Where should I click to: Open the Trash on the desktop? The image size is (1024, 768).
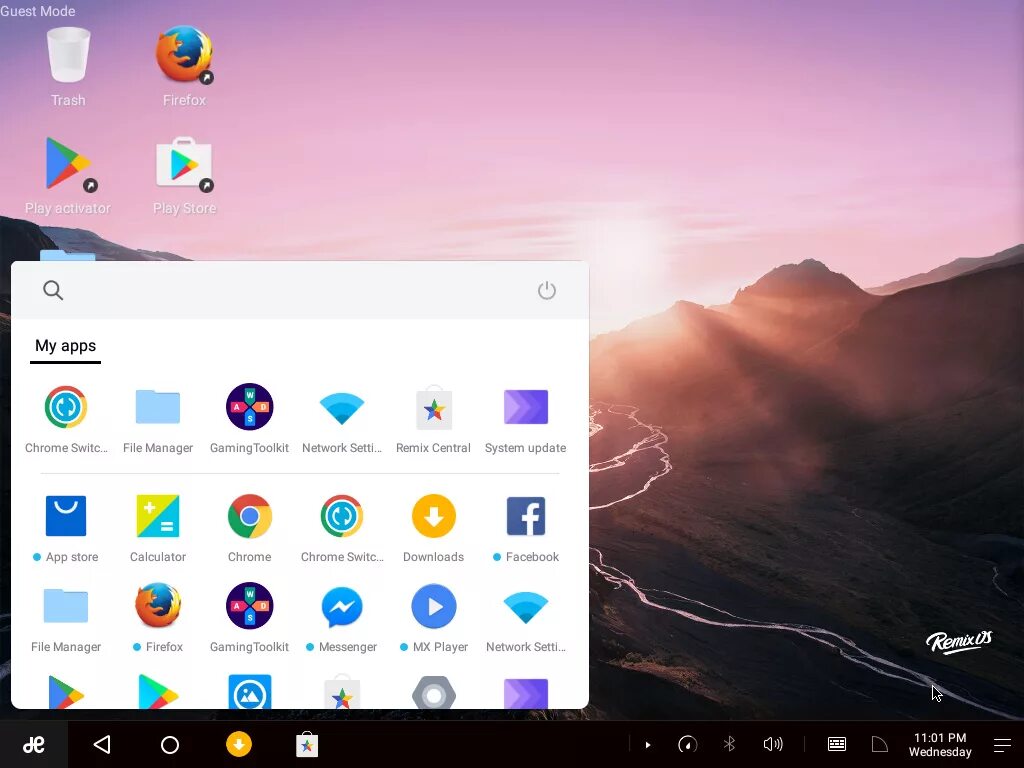tap(68, 65)
